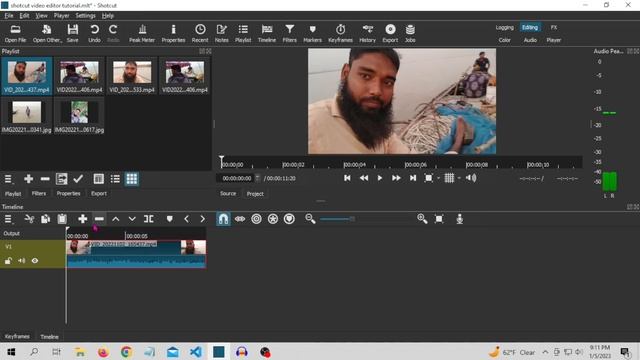This screenshot has width=640, height=360.
Task: Click the Open Other toolbar icon
Action: [x=47, y=33]
